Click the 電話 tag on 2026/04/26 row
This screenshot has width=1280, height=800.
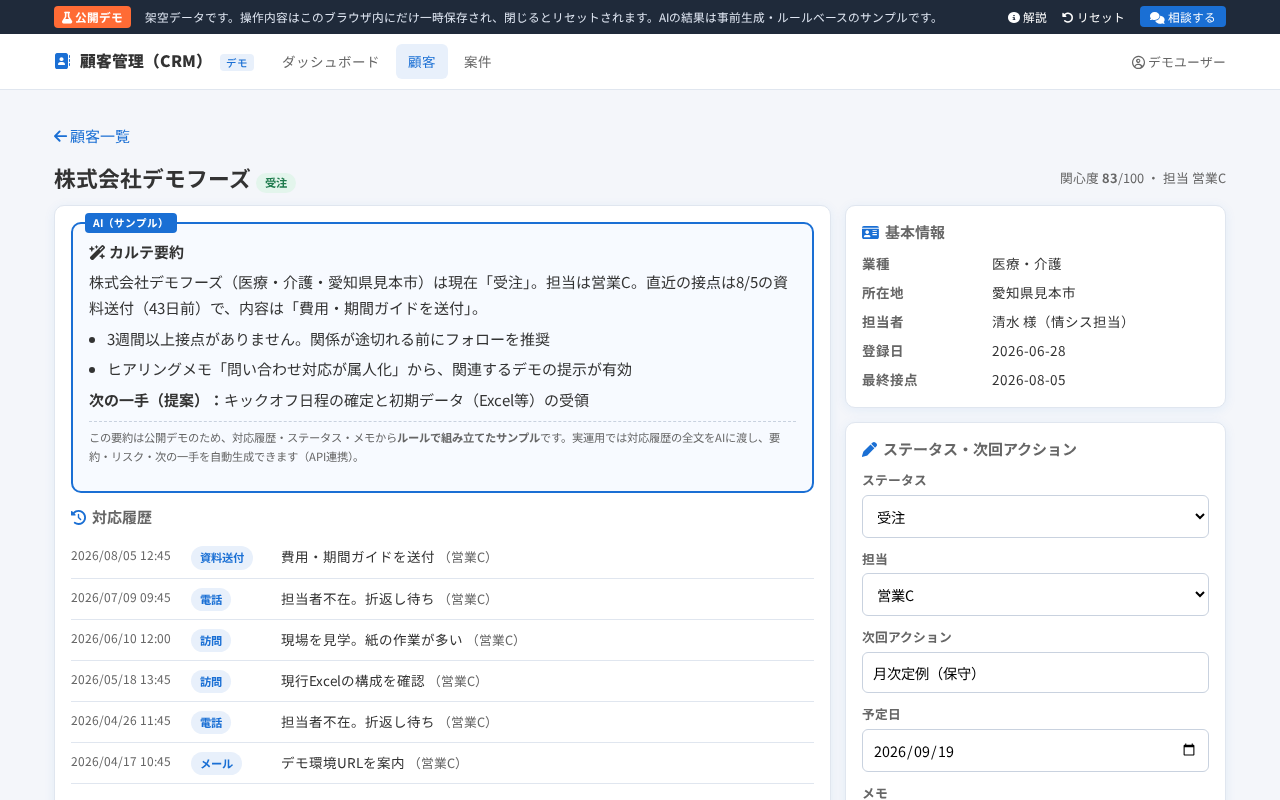pos(211,722)
